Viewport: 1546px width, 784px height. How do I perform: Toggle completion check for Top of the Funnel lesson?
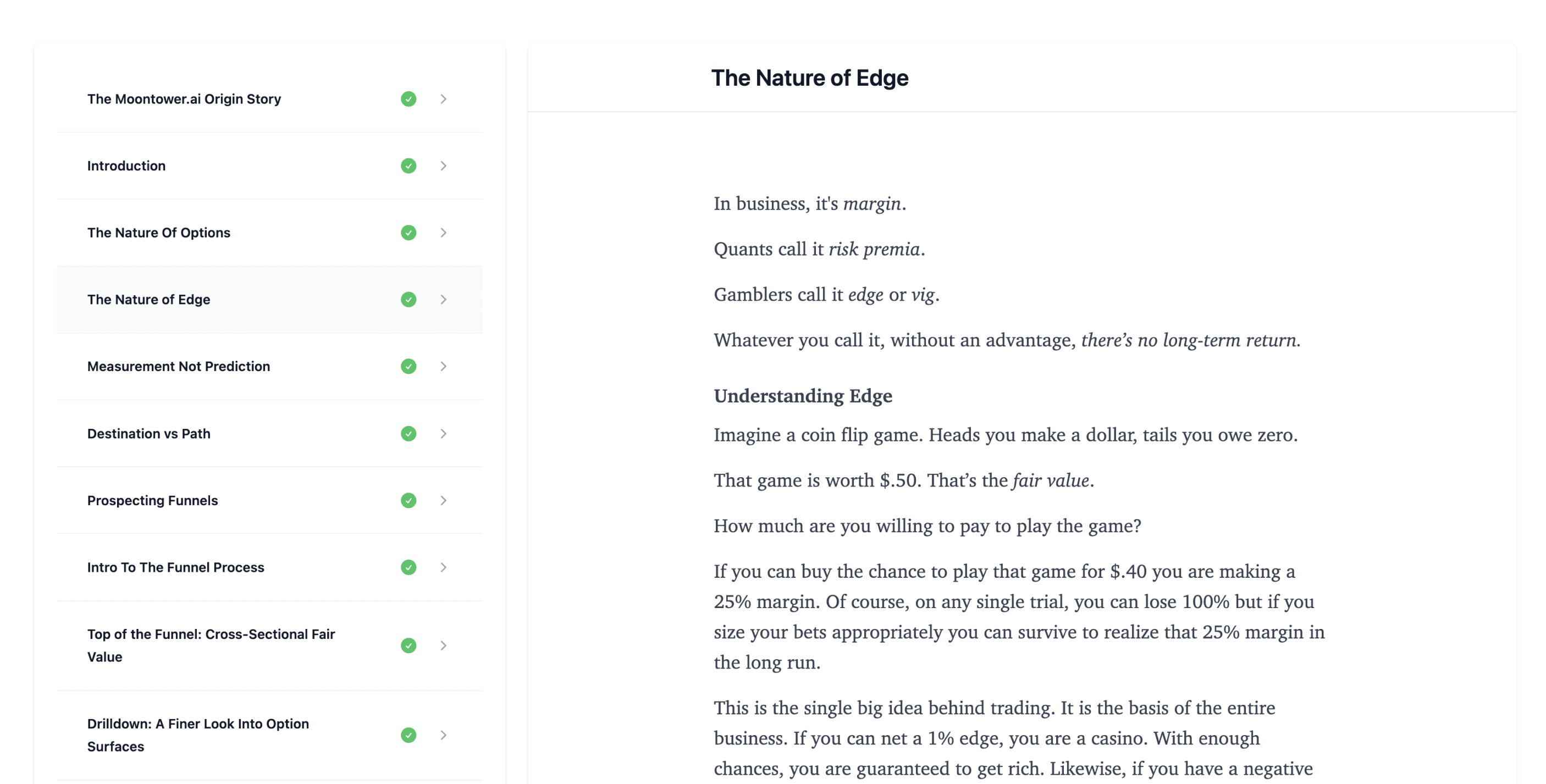click(x=408, y=645)
